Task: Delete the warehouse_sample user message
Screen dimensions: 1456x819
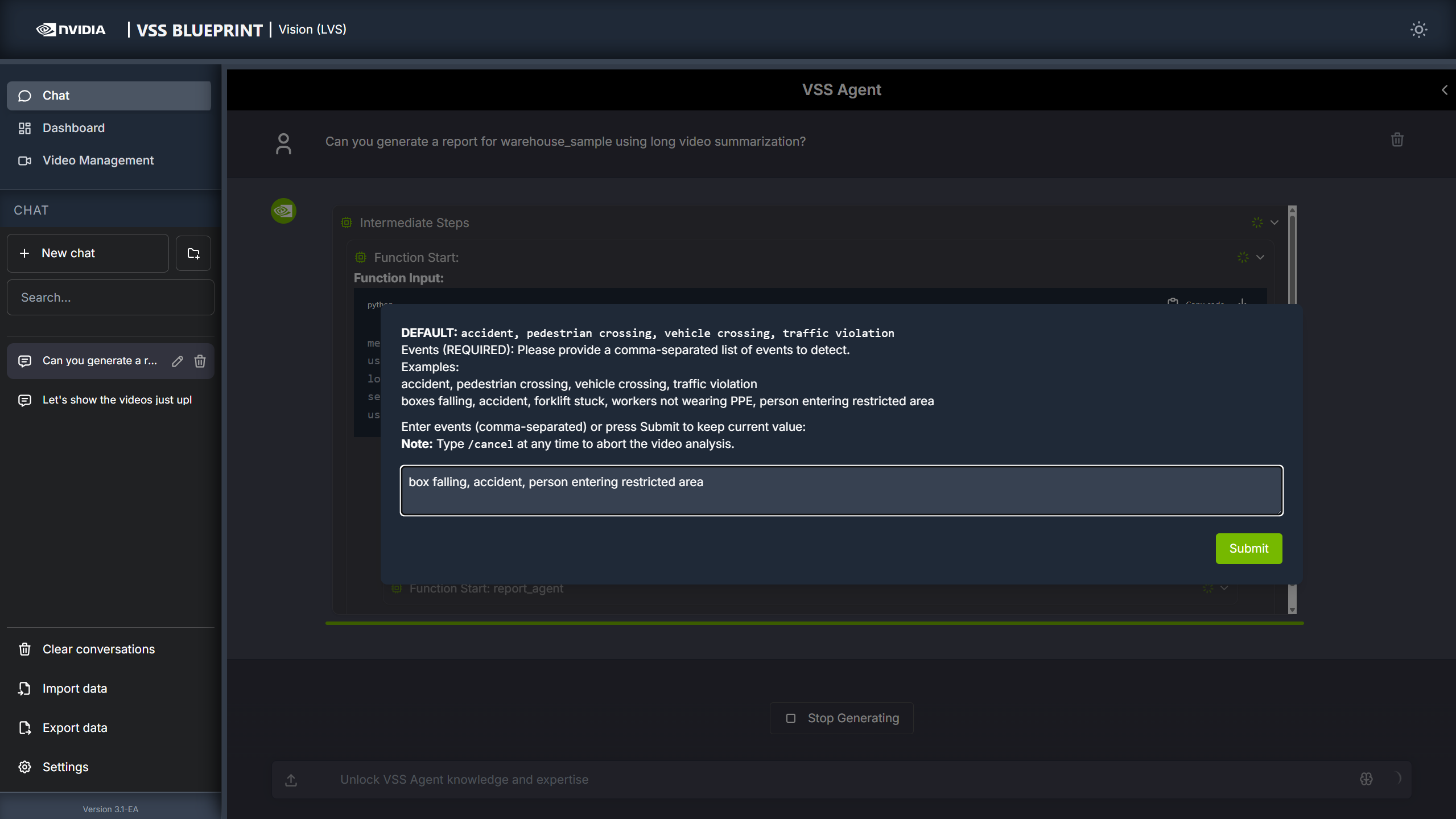Action: point(1397,139)
